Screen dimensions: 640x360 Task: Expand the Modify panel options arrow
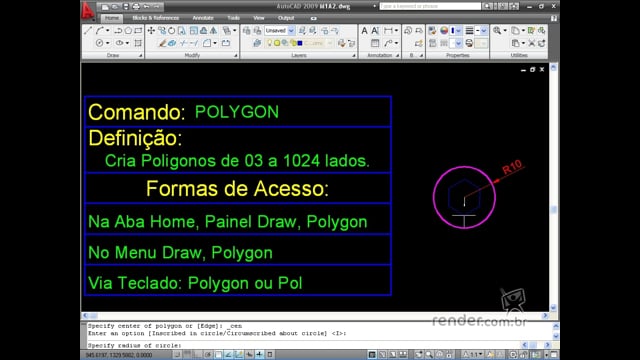(x=236, y=56)
